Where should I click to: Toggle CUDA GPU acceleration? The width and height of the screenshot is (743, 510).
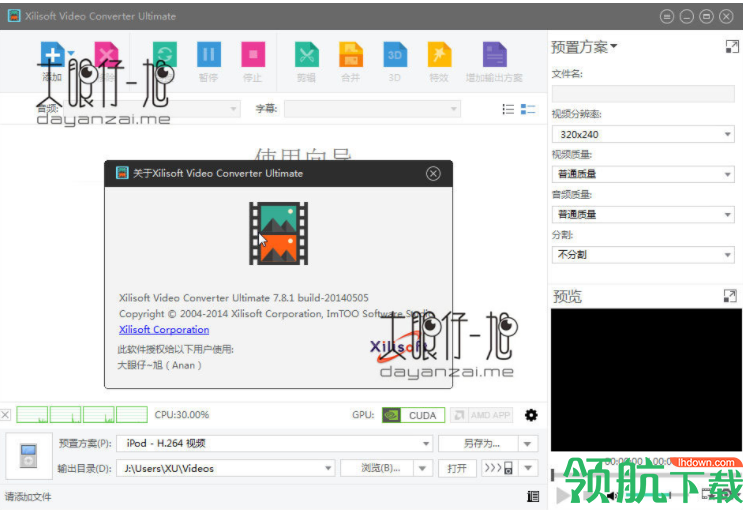(x=413, y=415)
